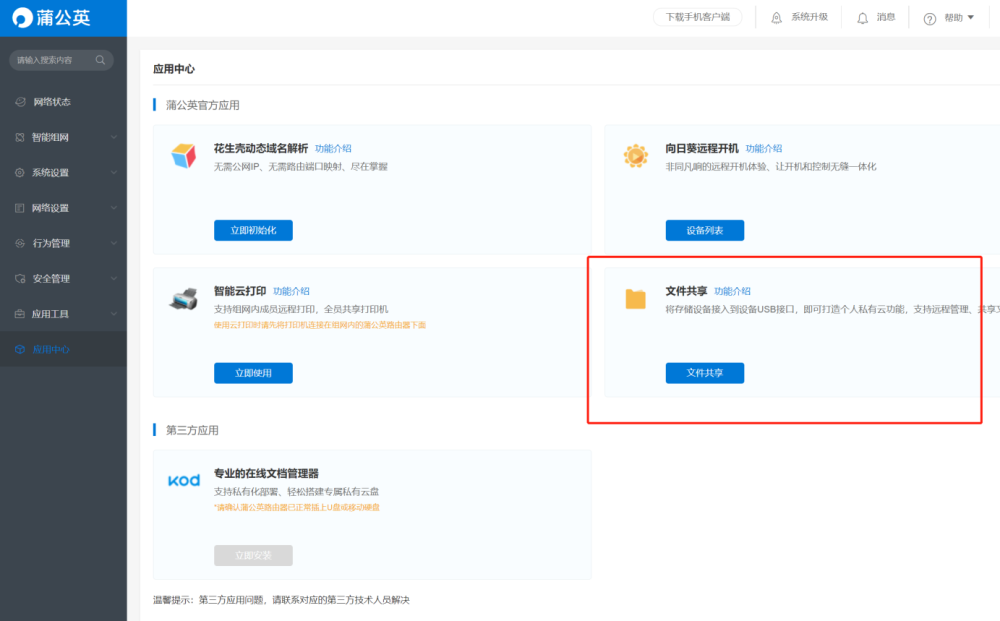Open 系统升级 from the top bar

point(800,17)
